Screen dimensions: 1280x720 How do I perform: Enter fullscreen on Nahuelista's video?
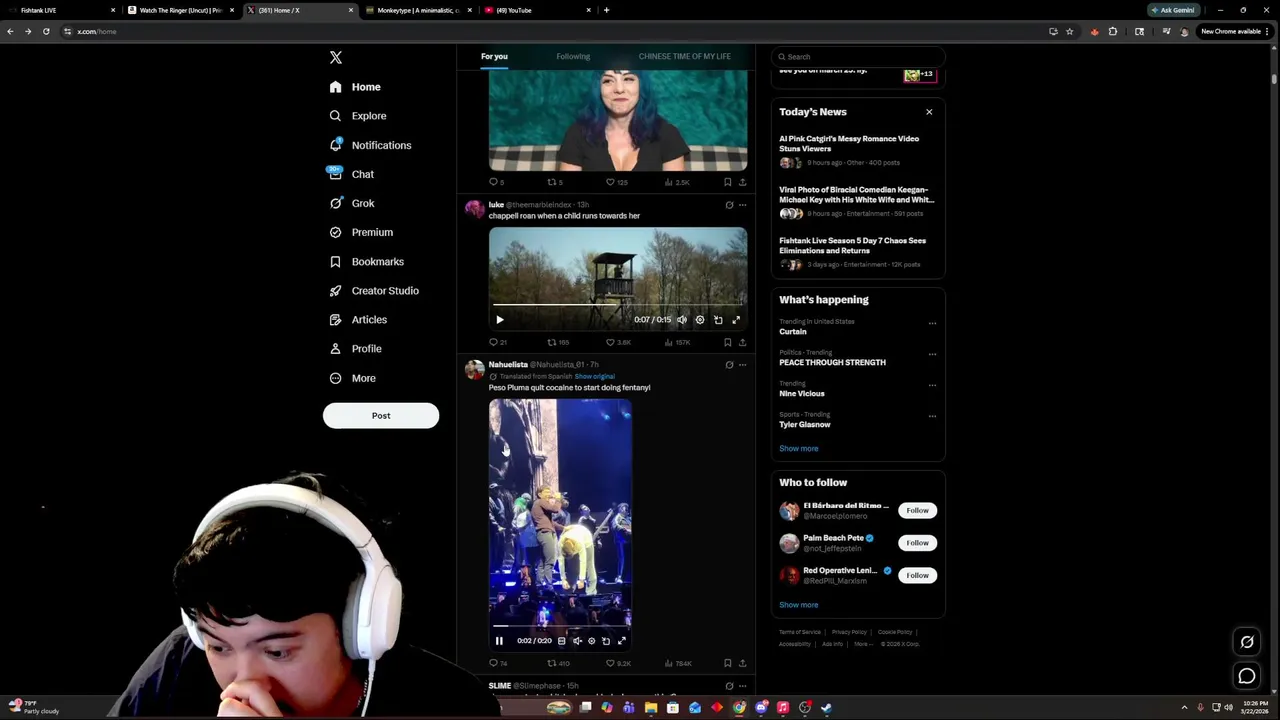click(621, 641)
